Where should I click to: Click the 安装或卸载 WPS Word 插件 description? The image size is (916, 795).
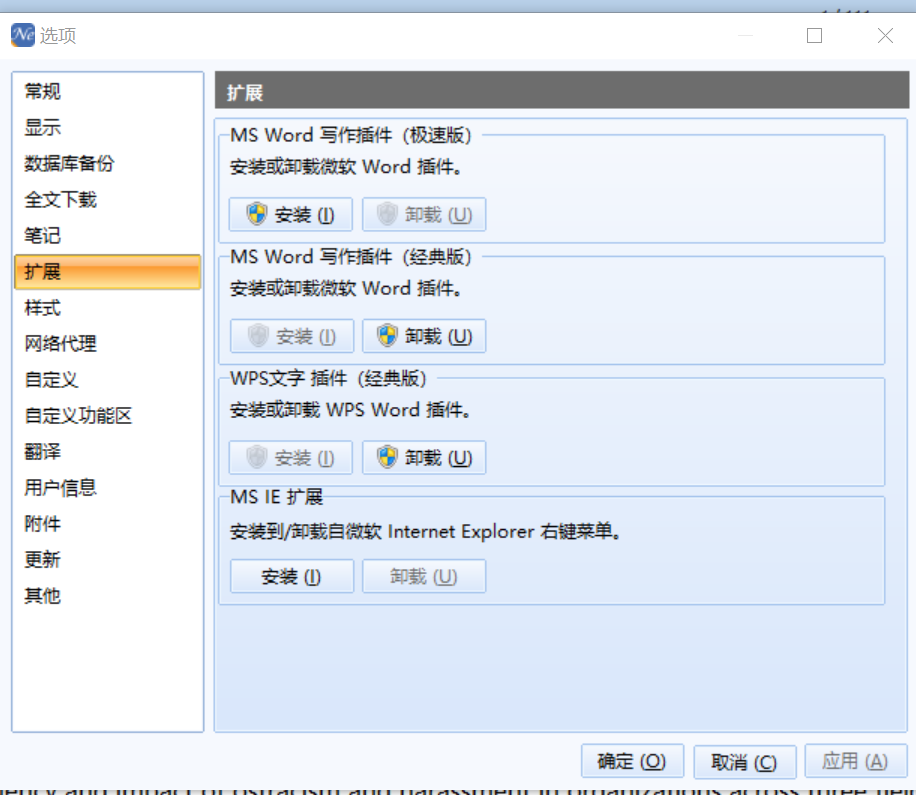tap(351, 410)
